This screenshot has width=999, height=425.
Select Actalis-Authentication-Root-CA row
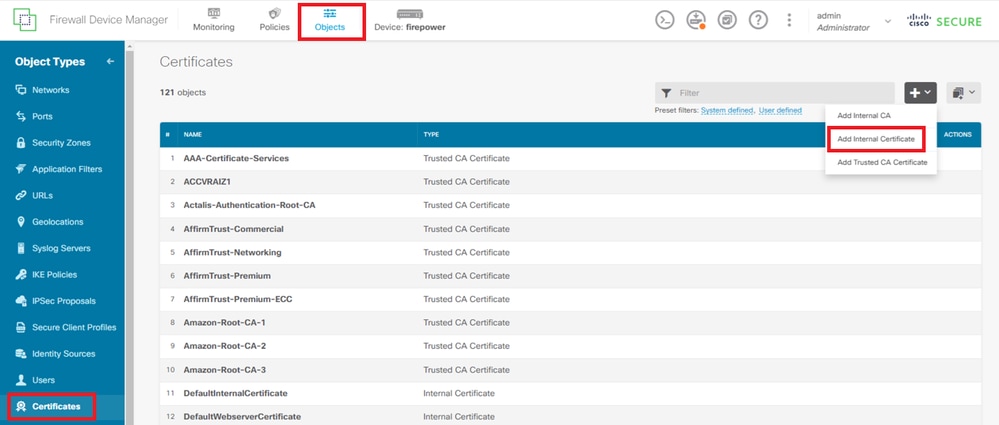coord(570,205)
